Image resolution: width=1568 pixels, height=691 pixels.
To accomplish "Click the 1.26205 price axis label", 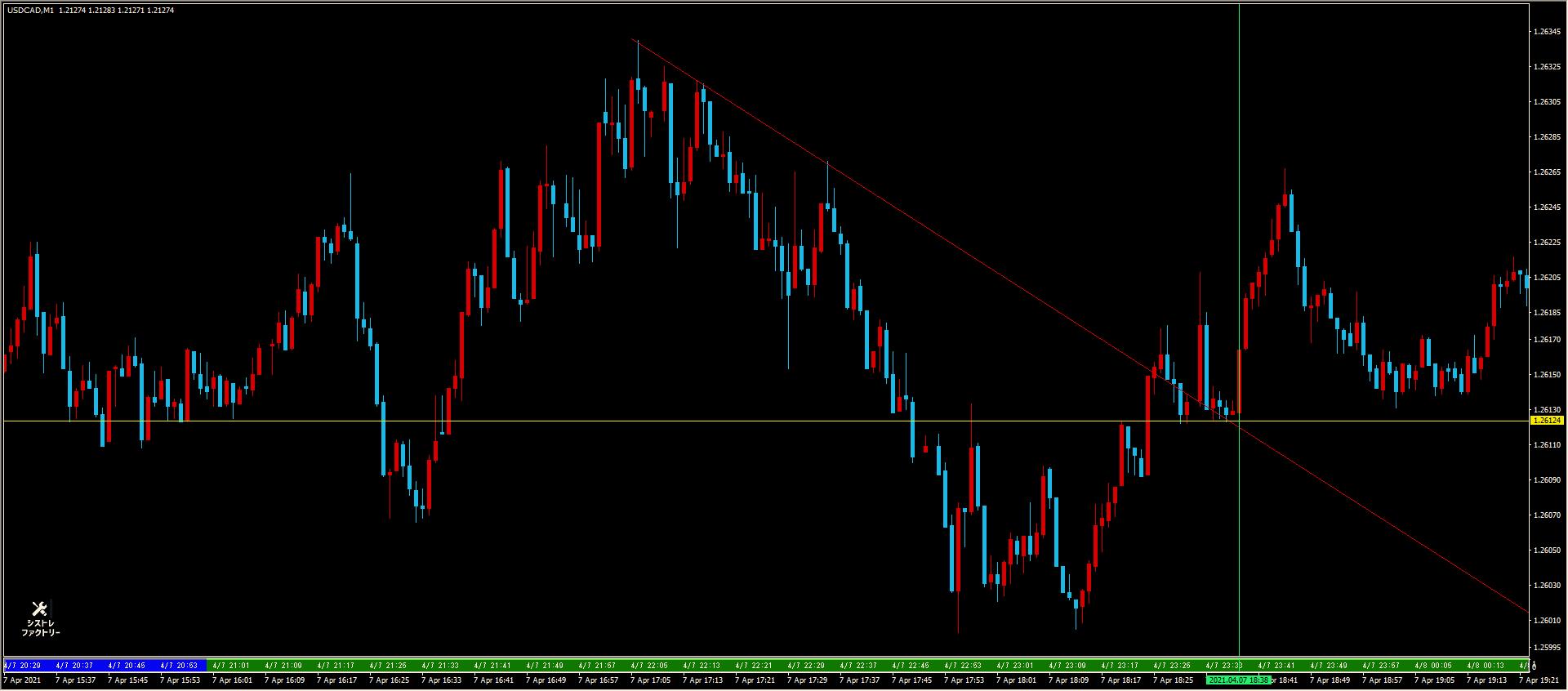I will [x=1547, y=278].
